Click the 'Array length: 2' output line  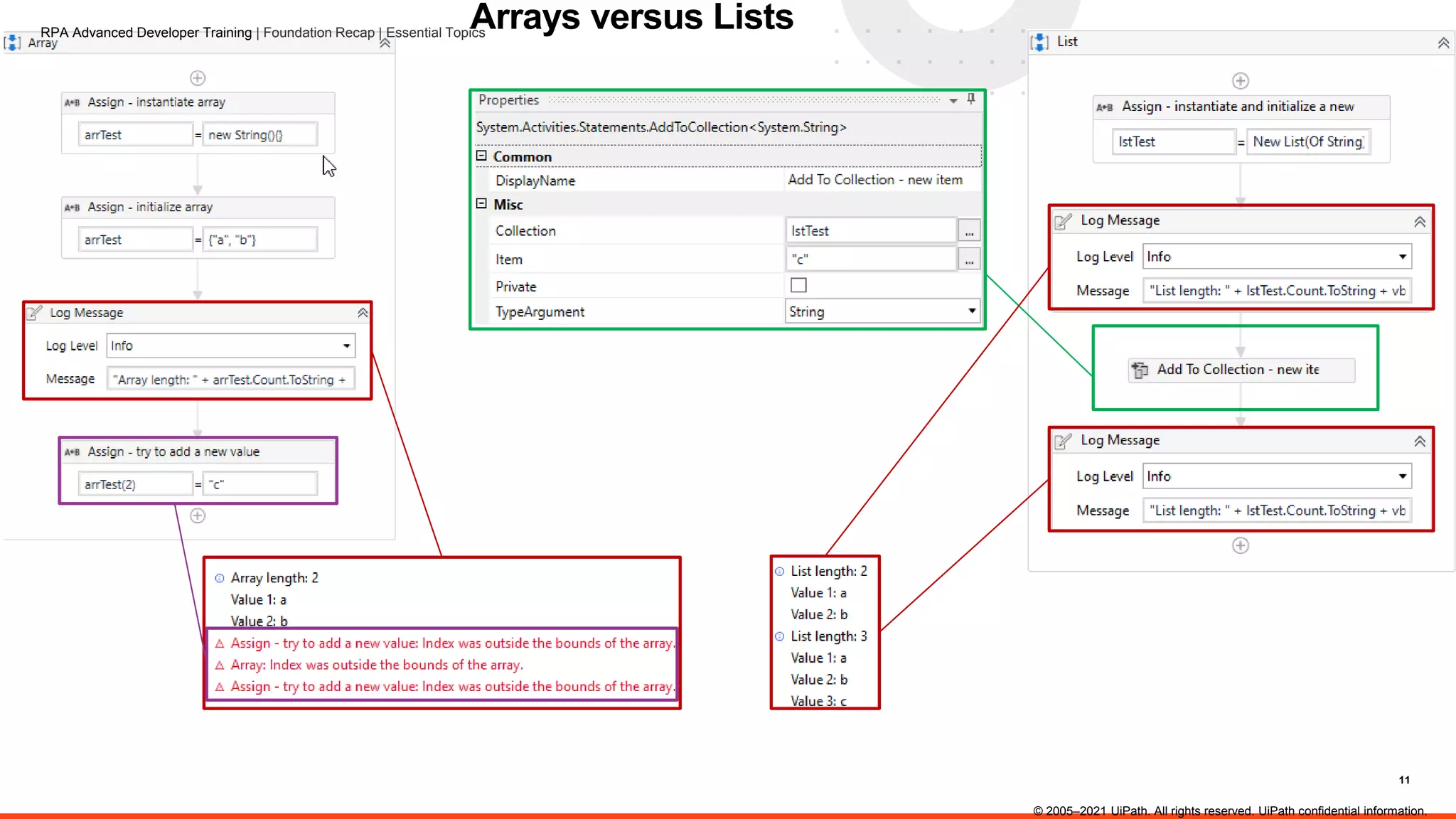click(x=274, y=578)
